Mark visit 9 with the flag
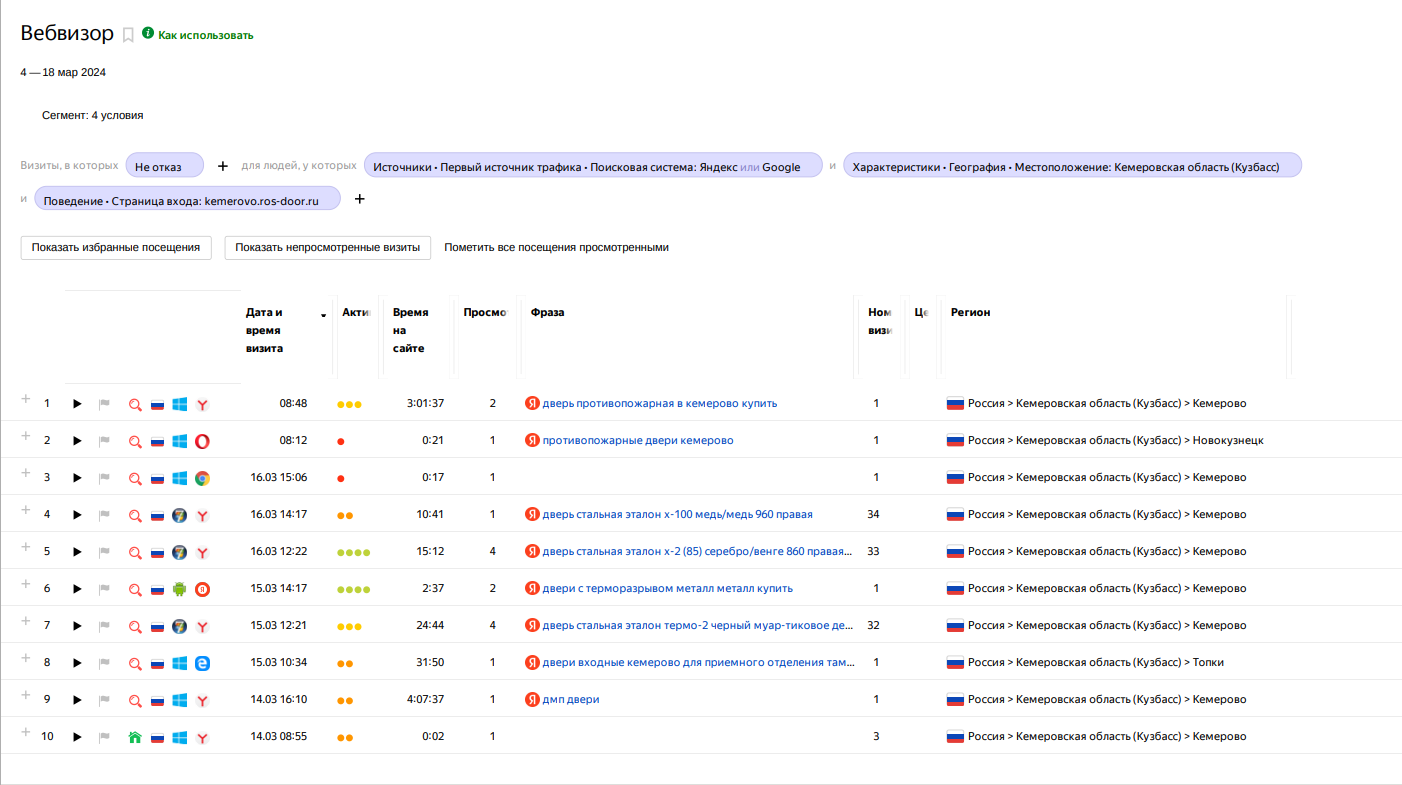Screen dimensions: 1402x785 coord(104,700)
